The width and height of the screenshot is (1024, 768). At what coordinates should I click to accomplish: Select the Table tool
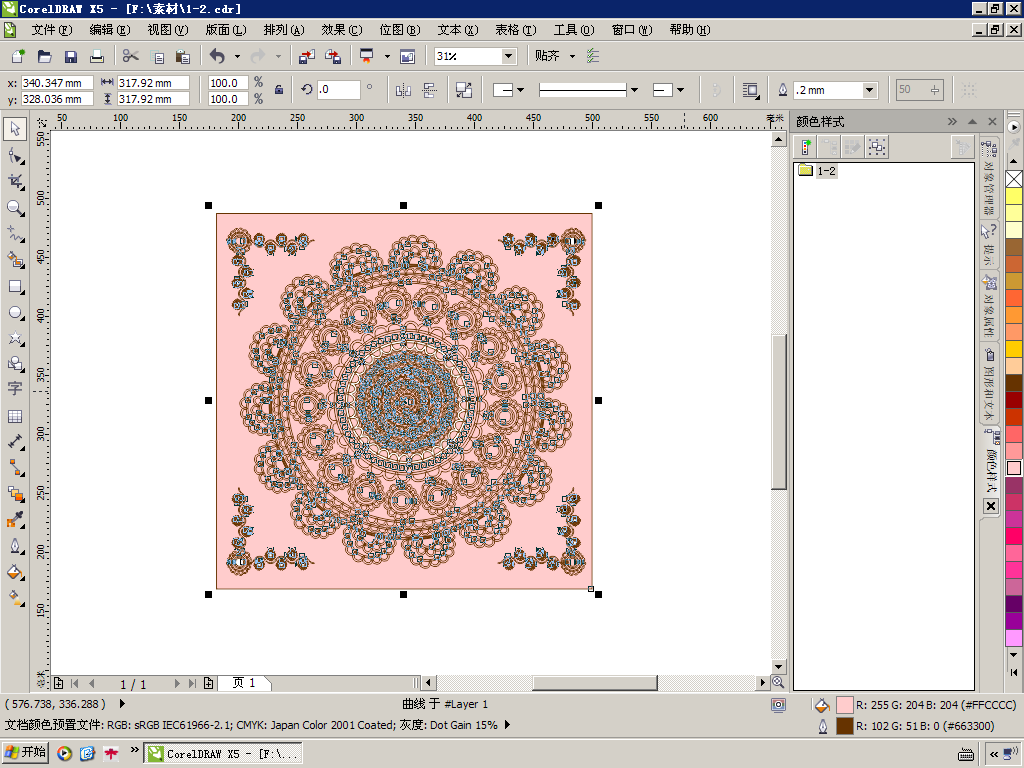click(x=15, y=416)
